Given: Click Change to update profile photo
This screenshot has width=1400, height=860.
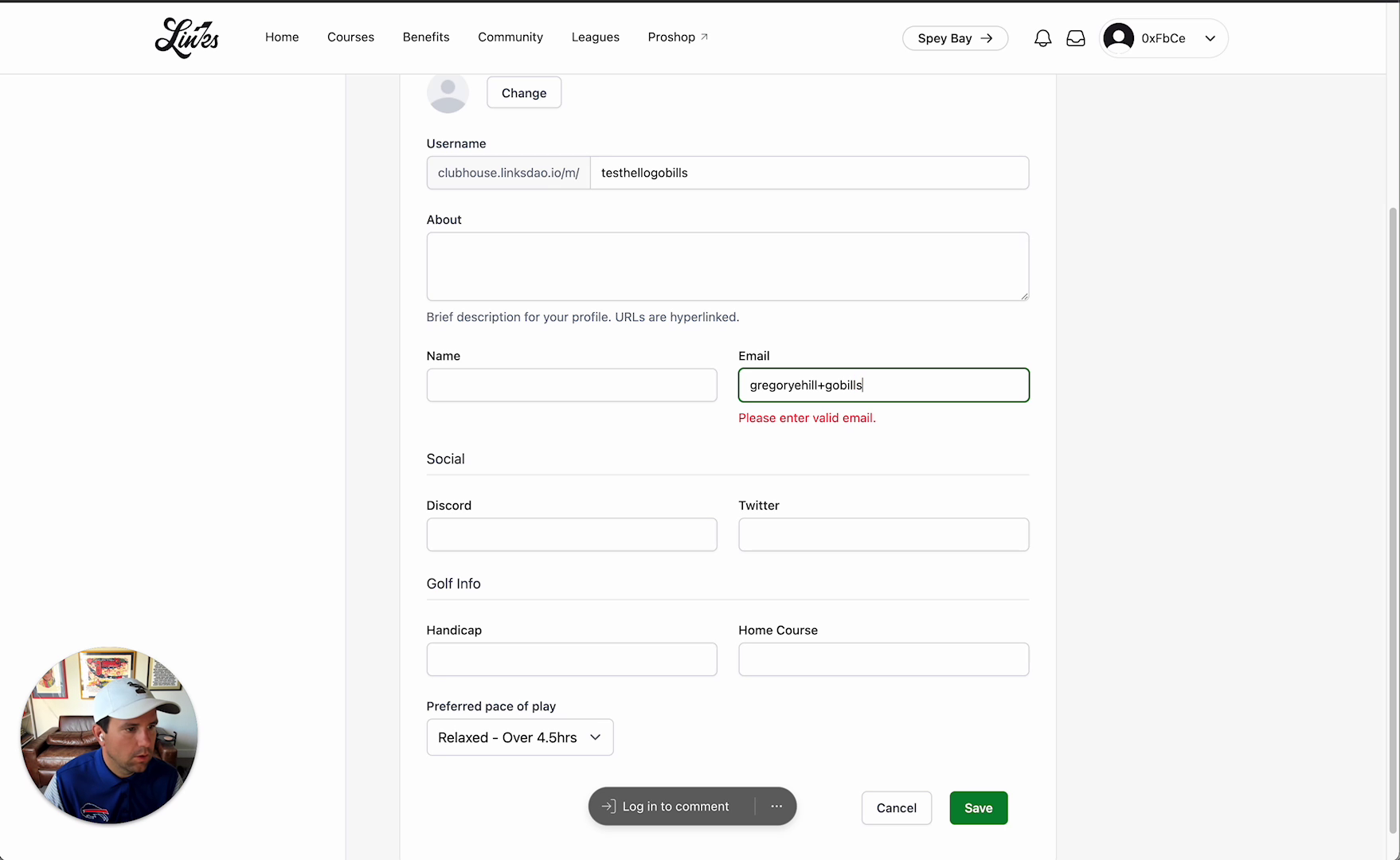Looking at the screenshot, I should point(524,93).
